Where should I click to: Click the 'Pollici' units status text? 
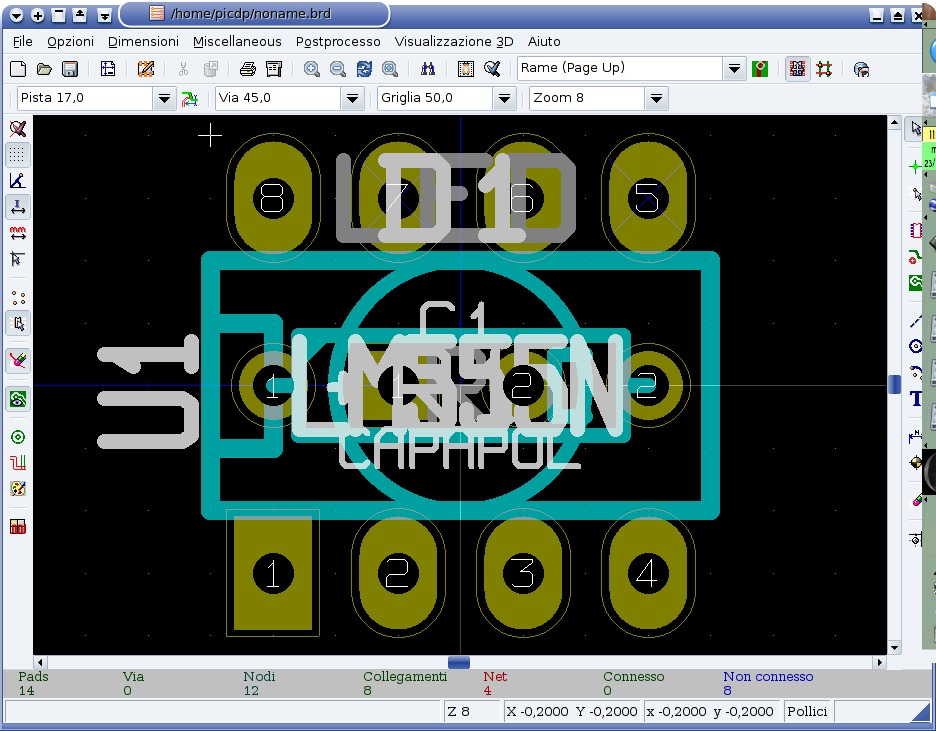pyautogui.click(x=807, y=711)
